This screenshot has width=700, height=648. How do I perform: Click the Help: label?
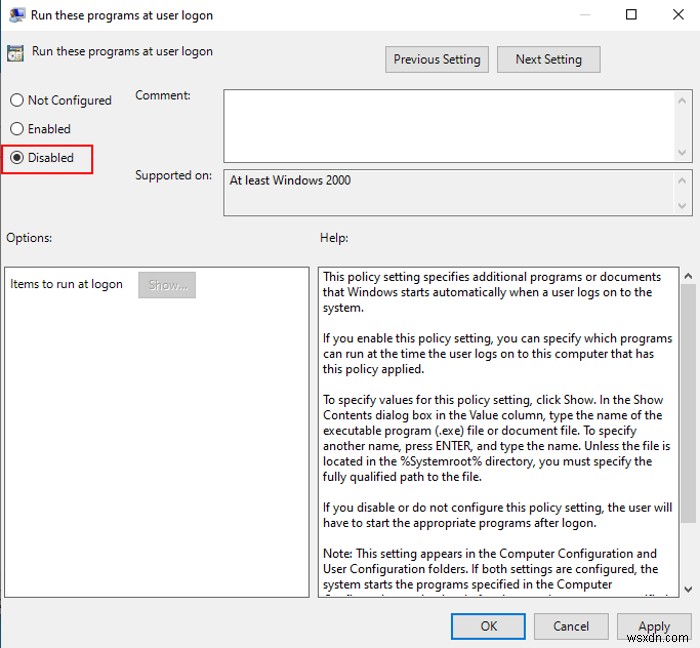pyautogui.click(x=334, y=238)
